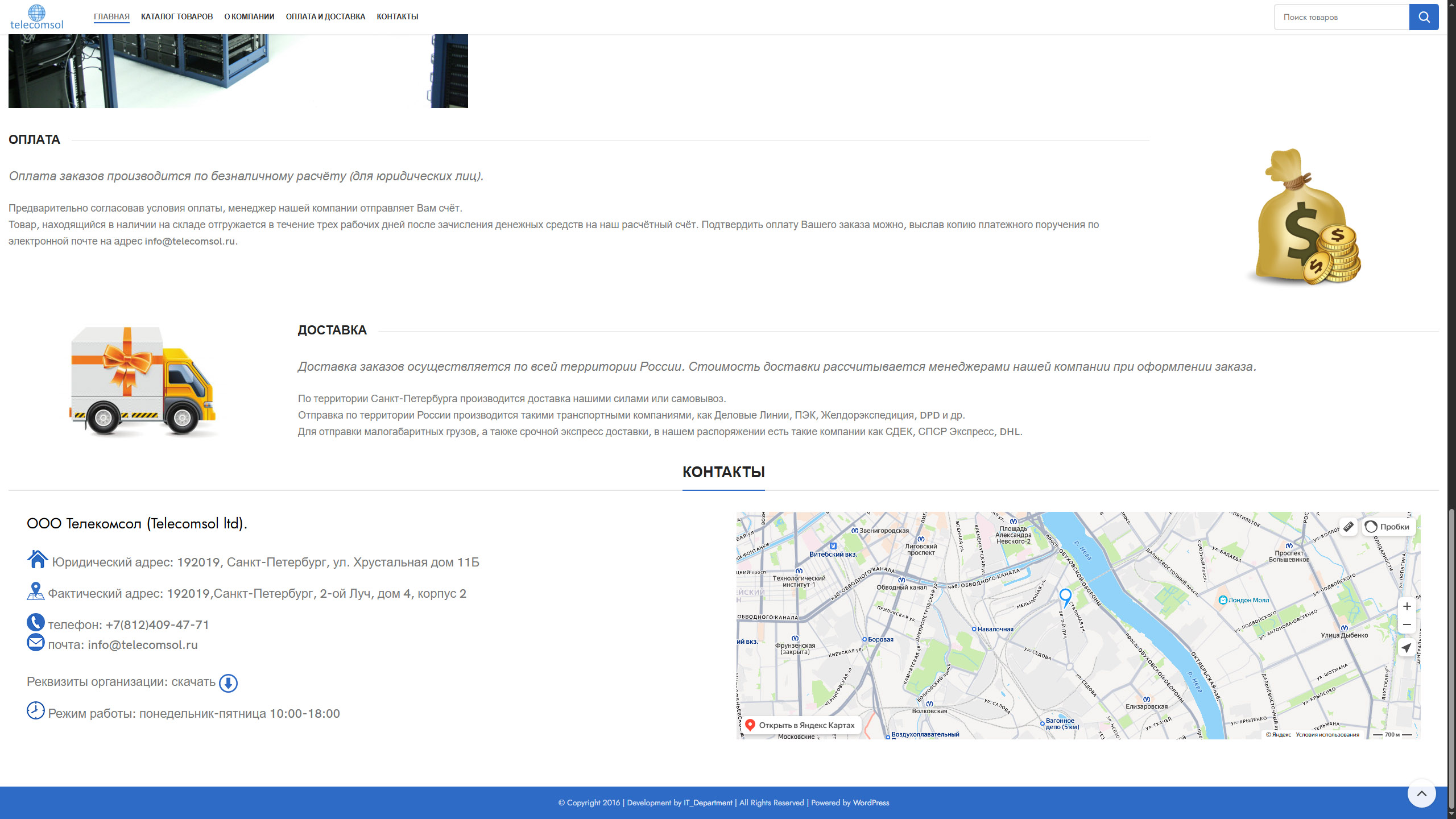Image resolution: width=1456 pixels, height=819 pixels.
Task: Focus the Поиск товаров search field
Action: pos(1341,17)
